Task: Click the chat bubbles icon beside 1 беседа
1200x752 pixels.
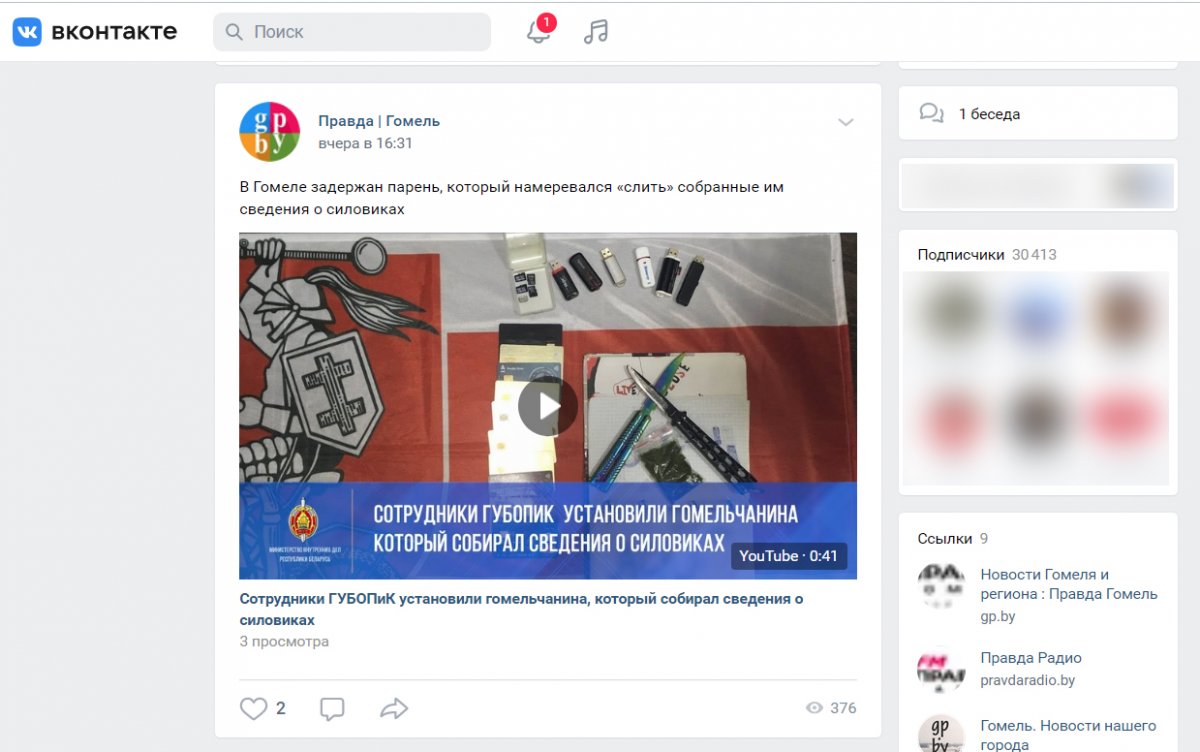Action: pyautogui.click(x=931, y=113)
